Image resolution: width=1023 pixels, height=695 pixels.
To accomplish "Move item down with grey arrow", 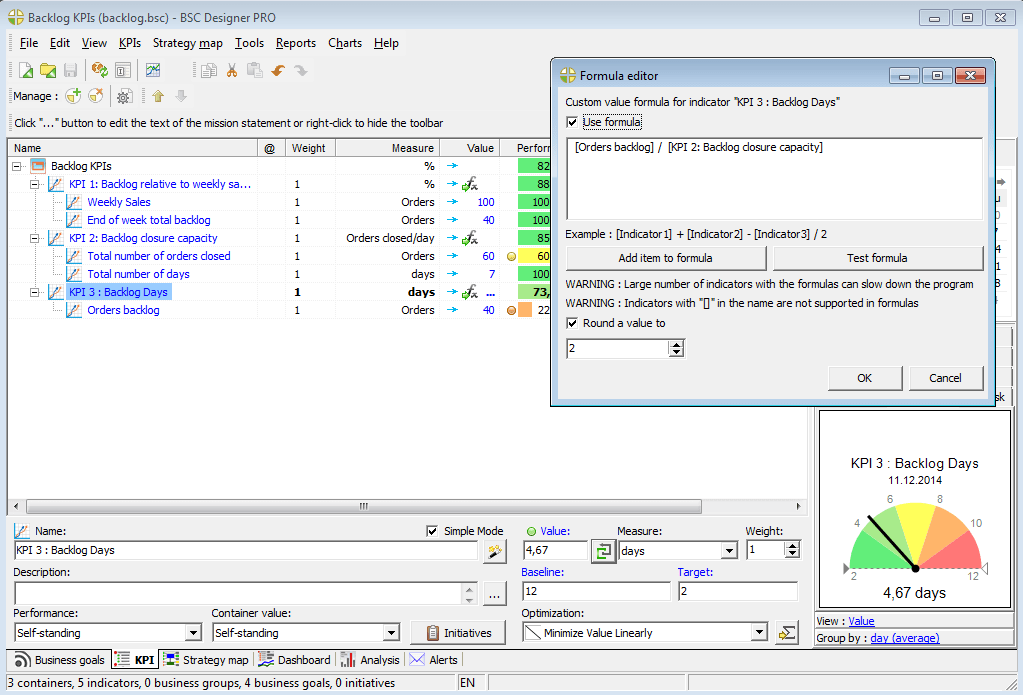I will pos(181,97).
